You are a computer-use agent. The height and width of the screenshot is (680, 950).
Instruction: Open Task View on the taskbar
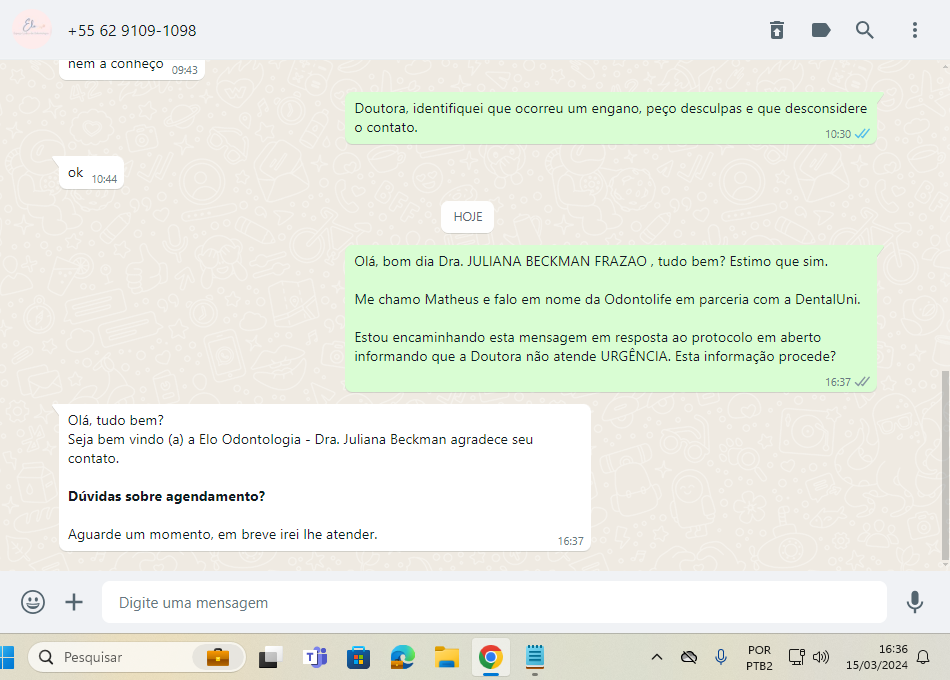point(270,657)
